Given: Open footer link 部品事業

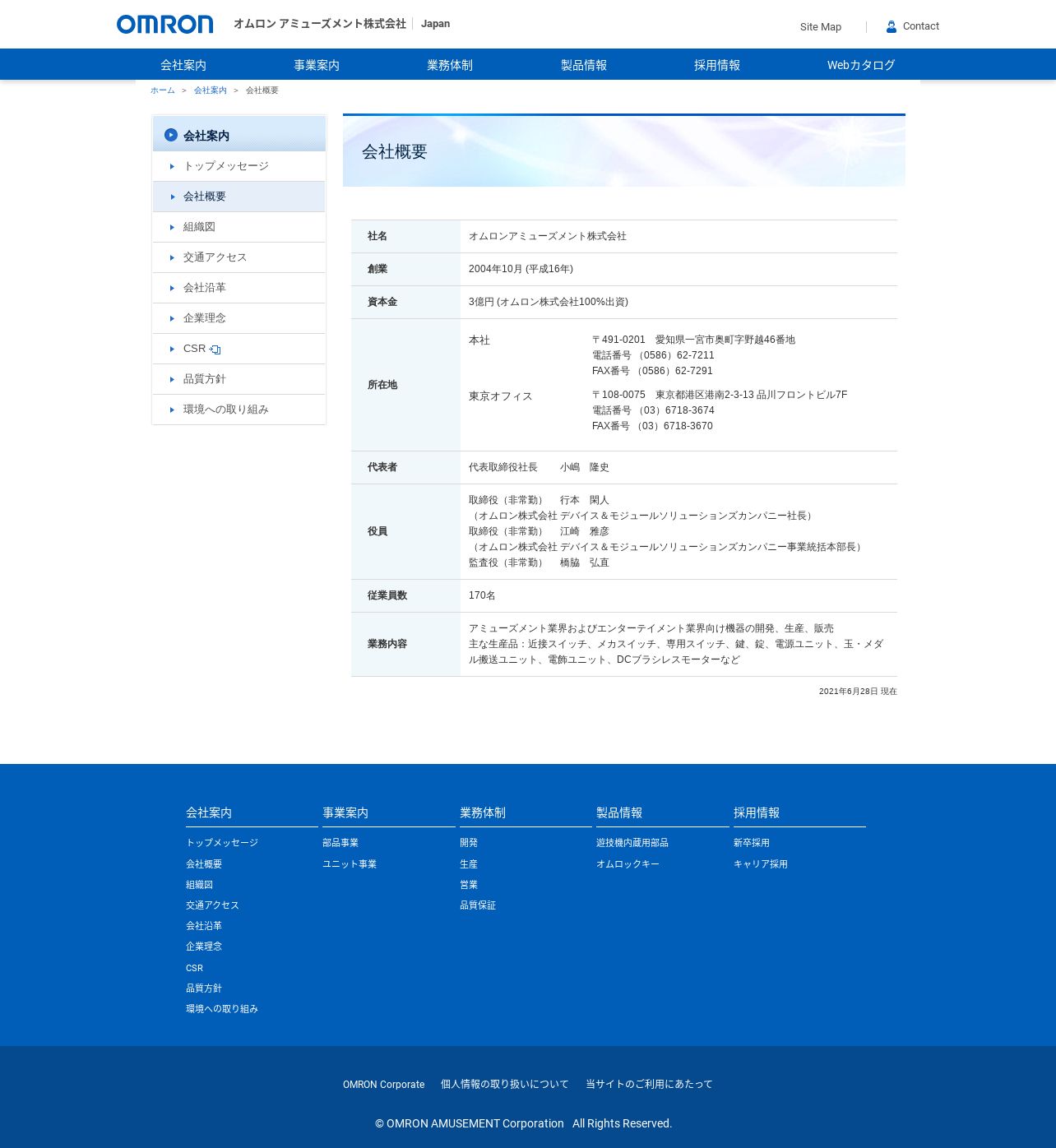Looking at the screenshot, I should [x=340, y=843].
